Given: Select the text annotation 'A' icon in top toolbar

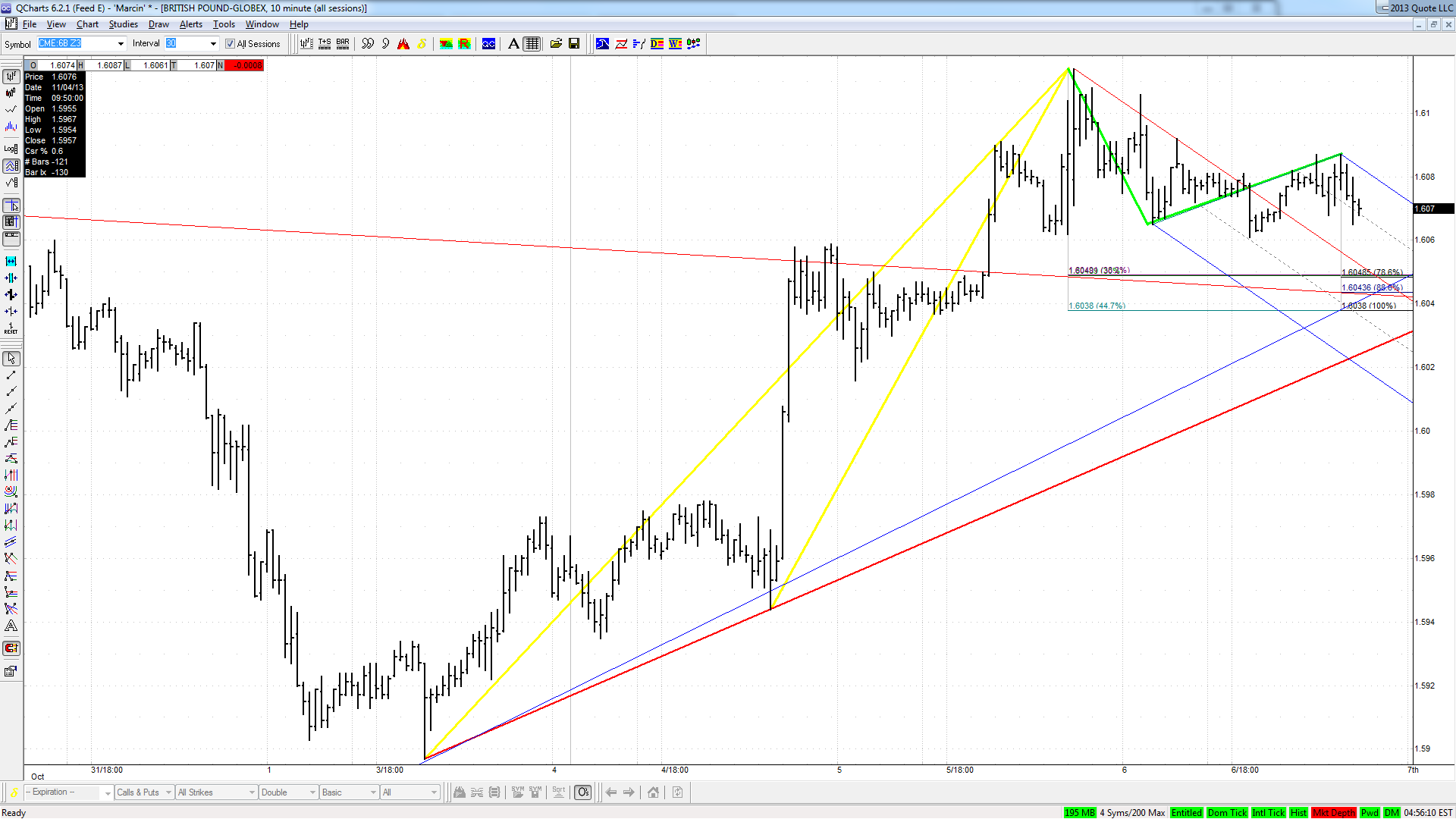Looking at the screenshot, I should pos(513,44).
